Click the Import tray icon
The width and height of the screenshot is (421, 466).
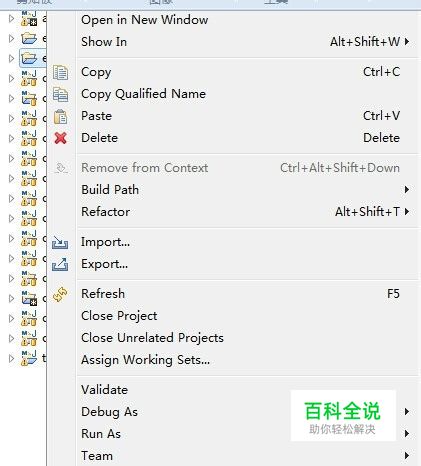point(60,242)
